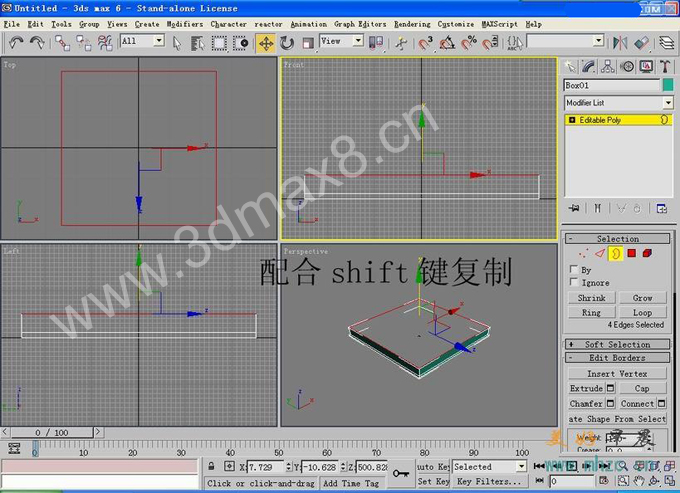
Task: Open the Utilities panel hammer icon
Action: click(x=665, y=67)
